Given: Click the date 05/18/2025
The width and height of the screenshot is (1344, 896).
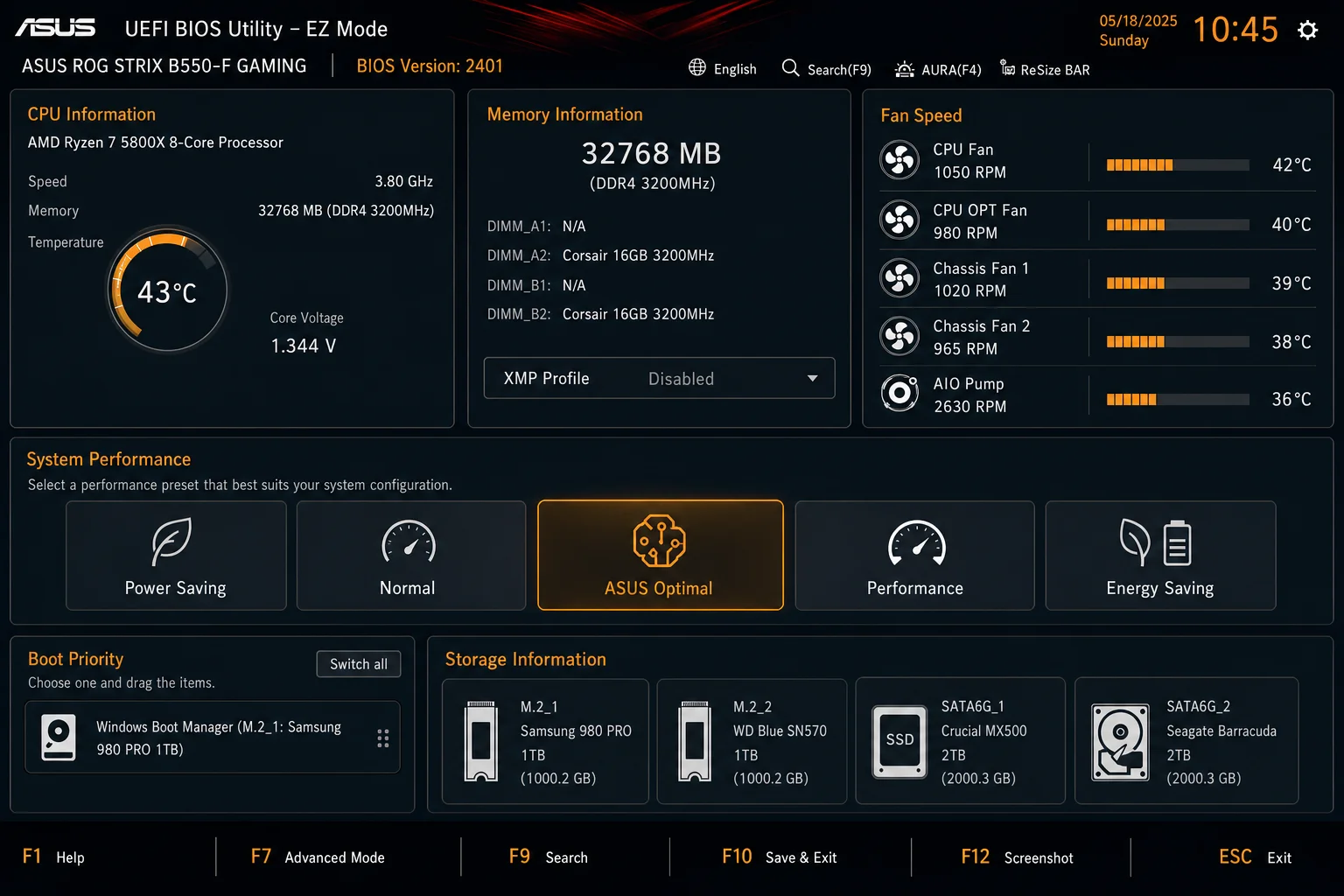Looking at the screenshot, I should click(x=1138, y=20).
